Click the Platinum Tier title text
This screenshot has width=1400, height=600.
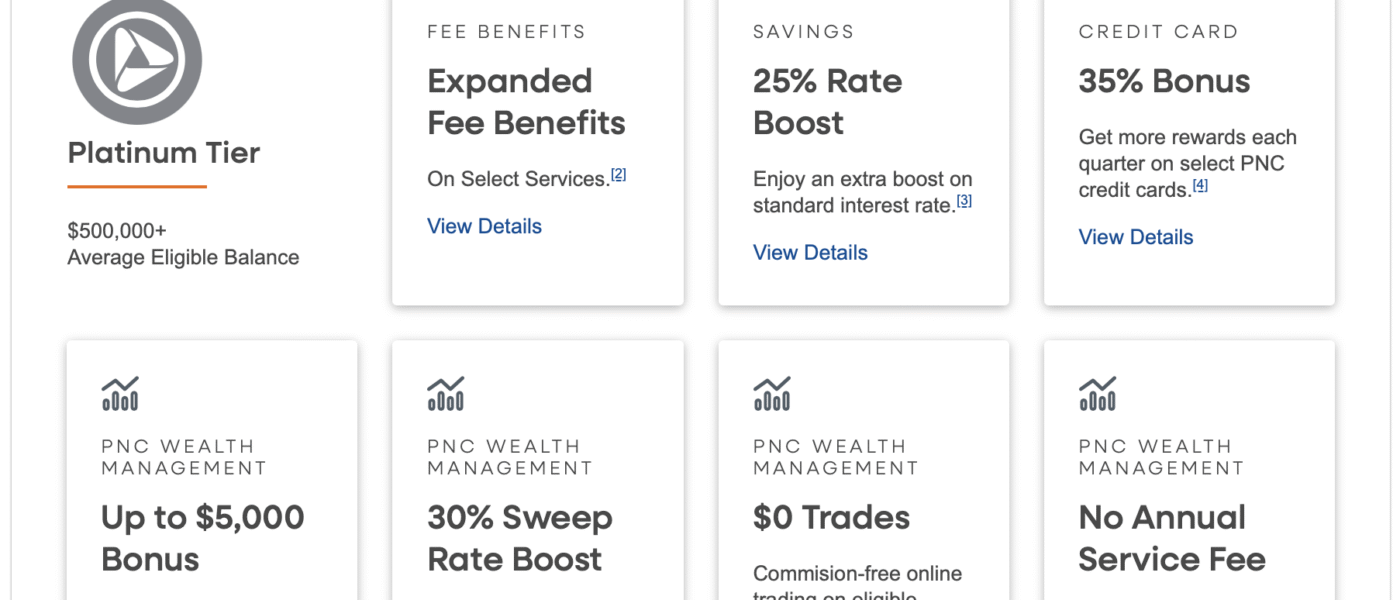pos(164,153)
